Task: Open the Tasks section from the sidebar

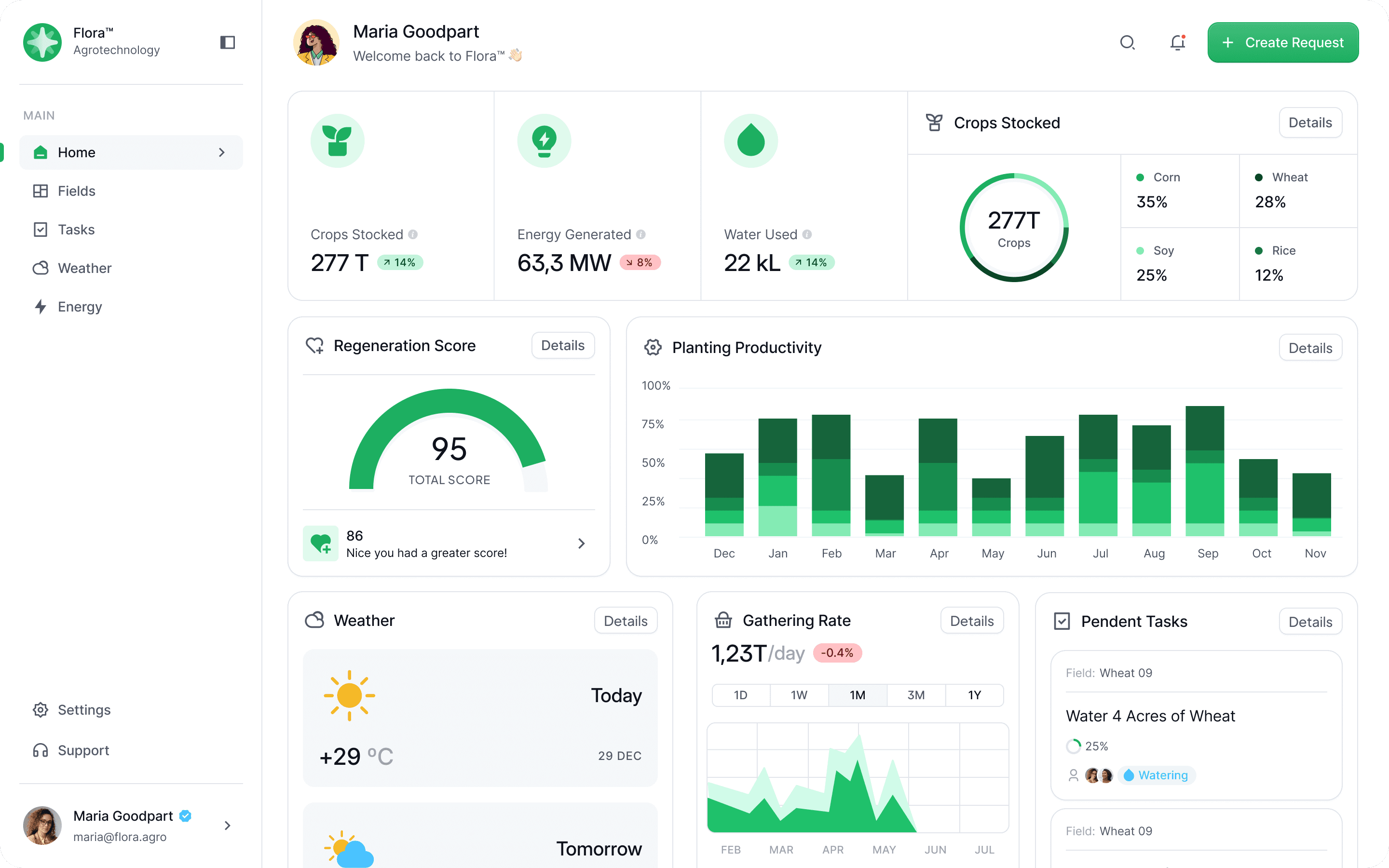Action: click(x=75, y=229)
